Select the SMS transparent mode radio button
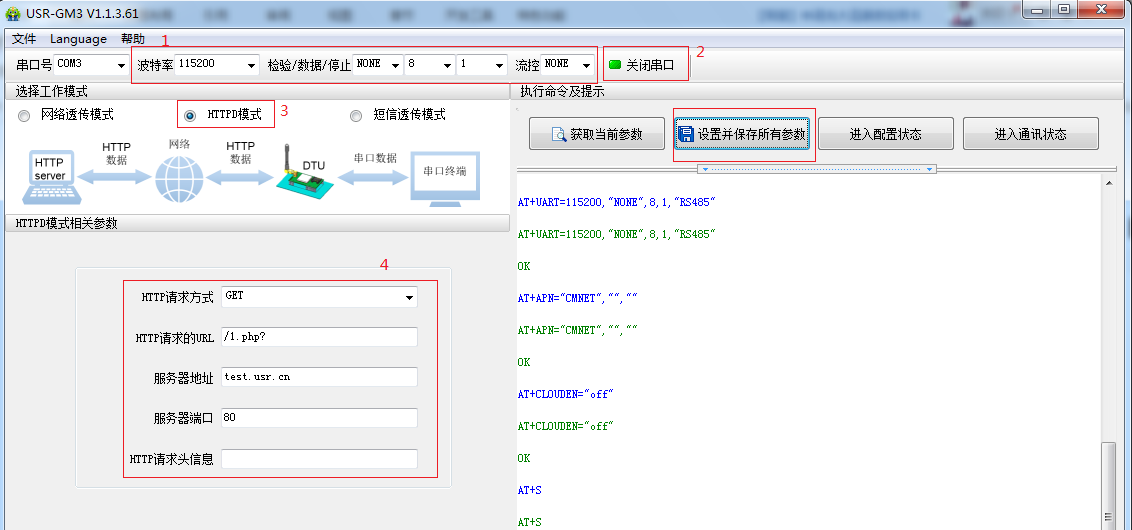This screenshot has height=530, width=1132. point(356,116)
